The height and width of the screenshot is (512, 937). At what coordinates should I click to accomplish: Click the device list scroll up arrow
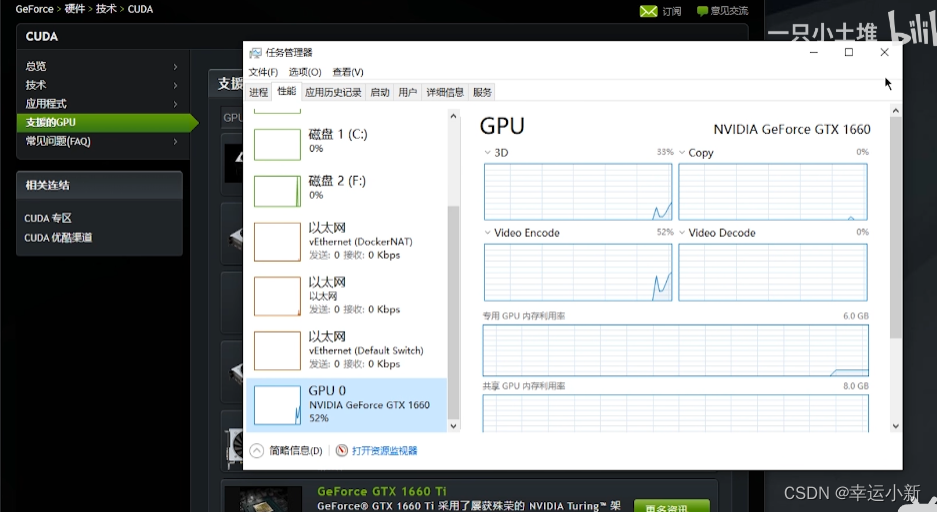coord(453,116)
